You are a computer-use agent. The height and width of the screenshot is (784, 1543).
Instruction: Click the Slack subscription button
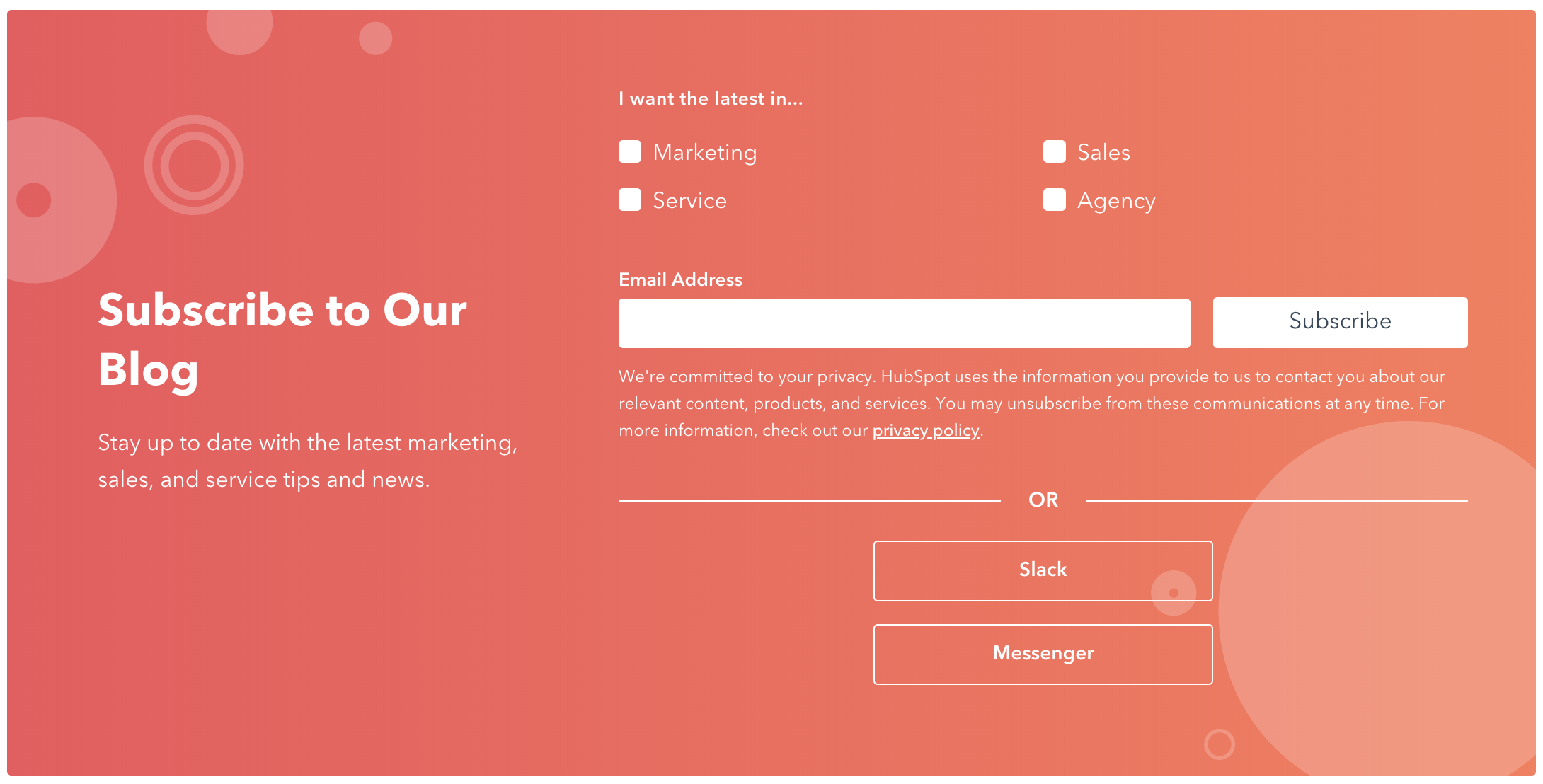(1043, 570)
